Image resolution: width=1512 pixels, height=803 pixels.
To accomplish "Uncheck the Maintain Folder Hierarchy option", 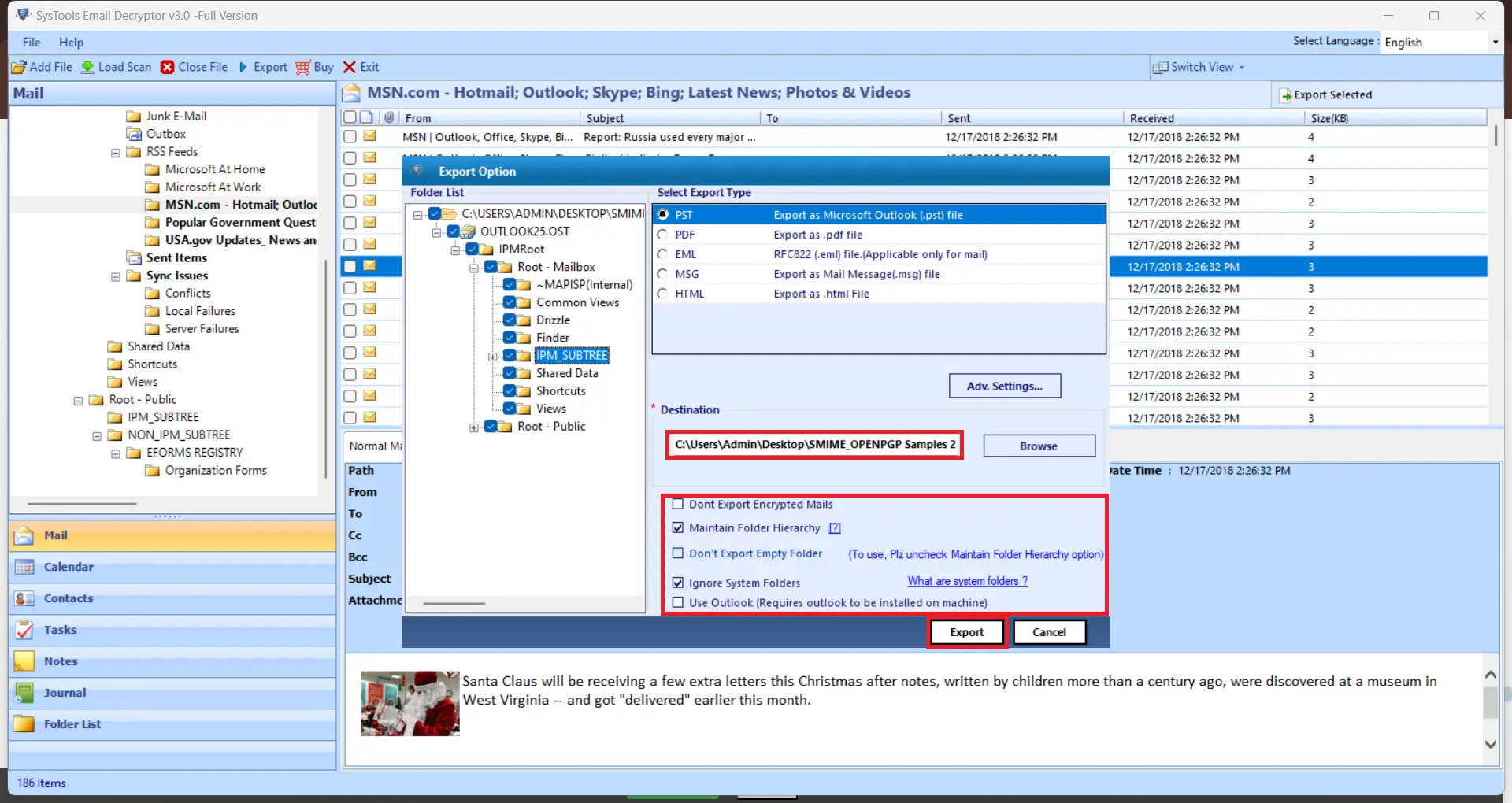I will (x=678, y=527).
